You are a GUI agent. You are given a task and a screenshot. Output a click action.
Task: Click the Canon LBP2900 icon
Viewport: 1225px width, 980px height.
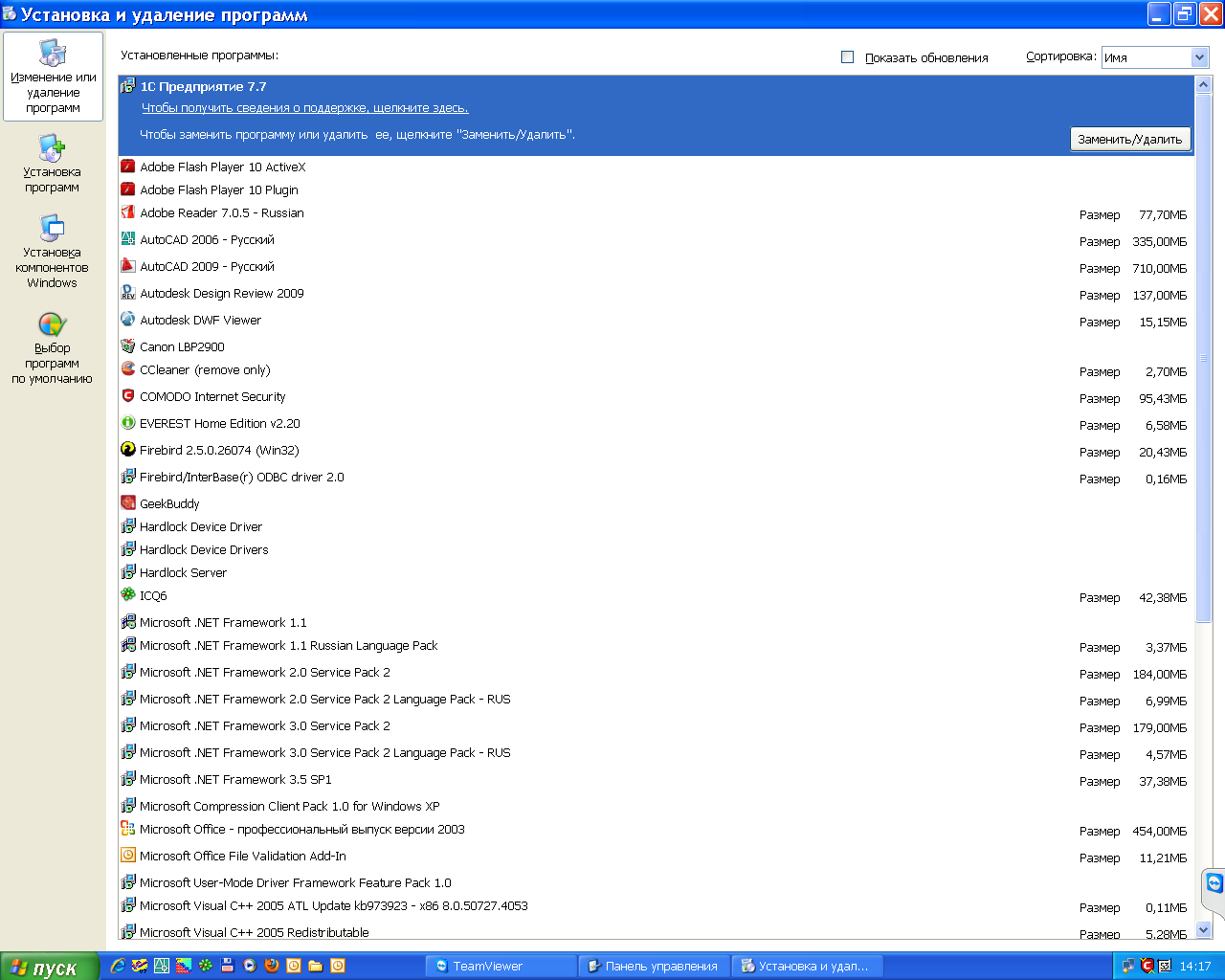(128, 346)
